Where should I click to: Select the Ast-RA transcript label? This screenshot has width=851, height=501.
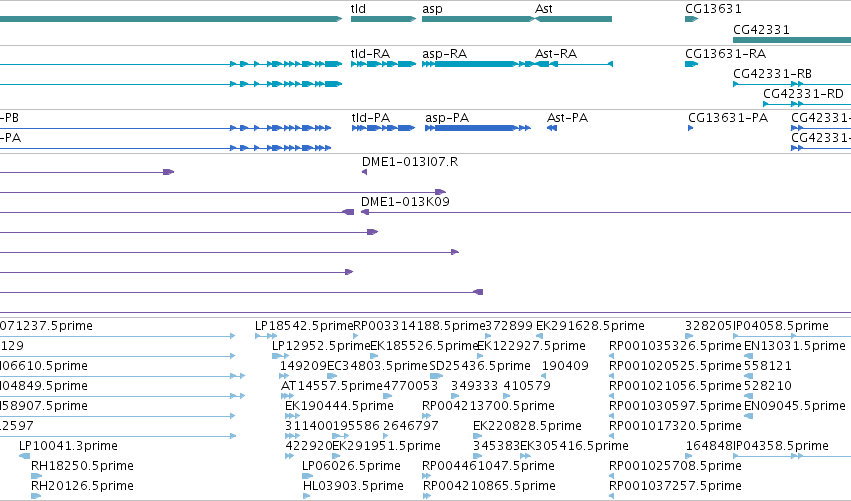click(556, 54)
